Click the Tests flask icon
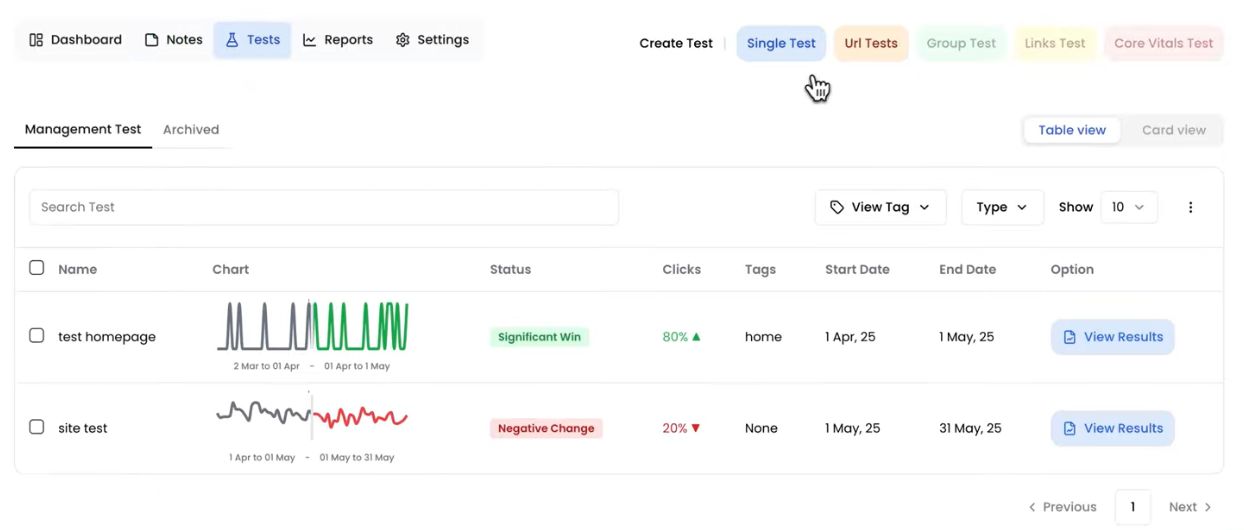The height and width of the screenshot is (530, 1244). coord(232,40)
